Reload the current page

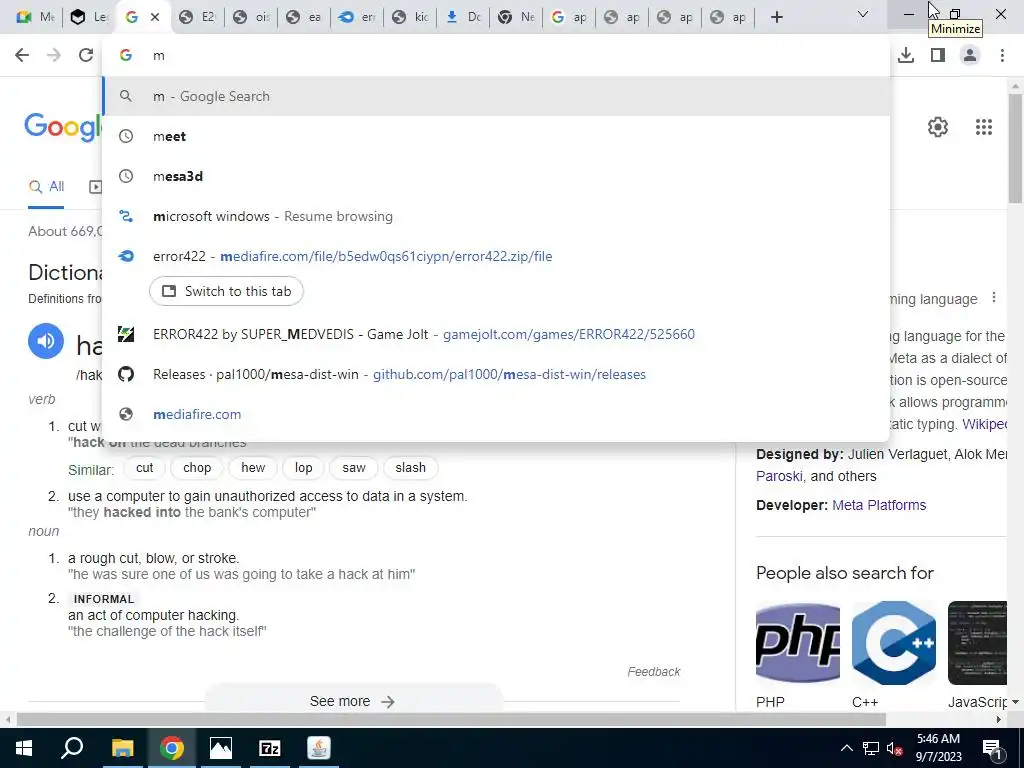(86, 56)
